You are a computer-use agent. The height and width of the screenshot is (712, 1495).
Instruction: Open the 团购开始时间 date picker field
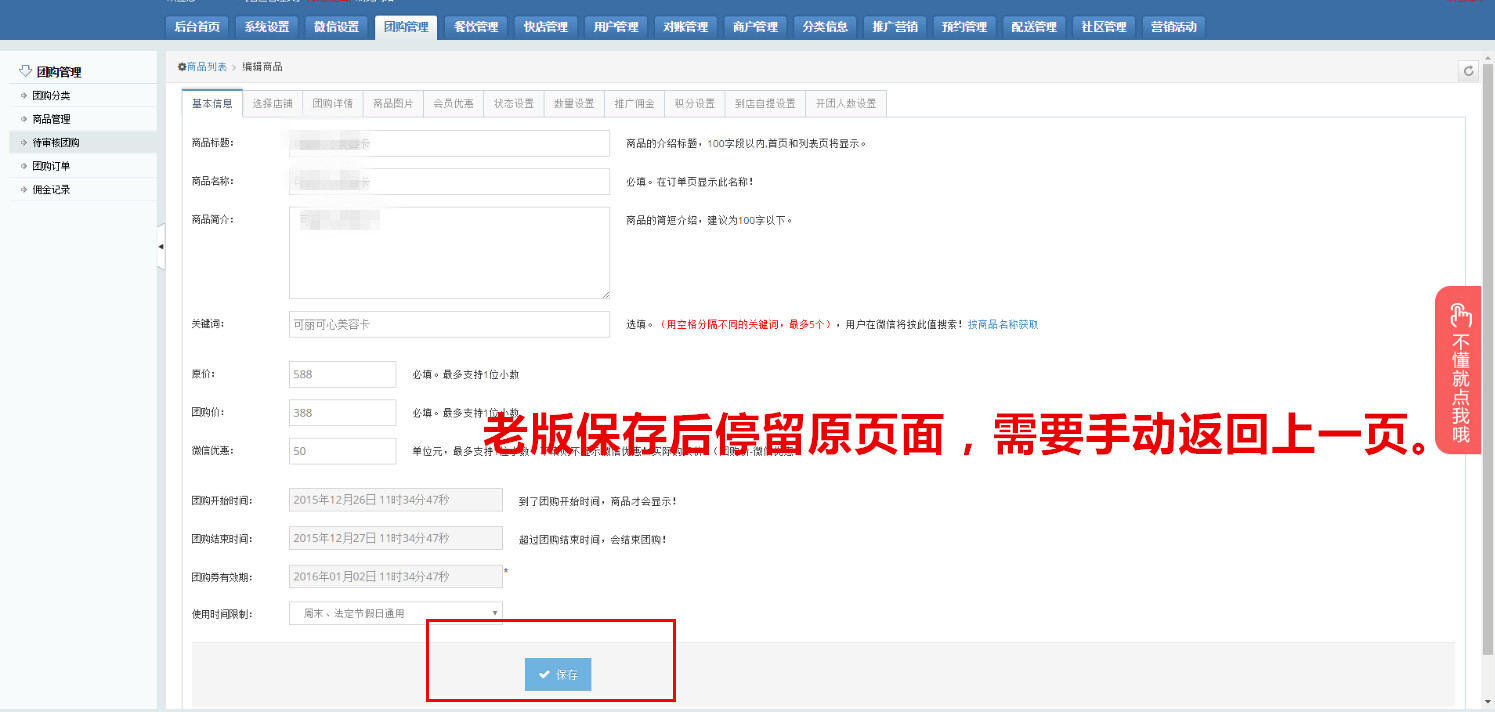tap(396, 501)
